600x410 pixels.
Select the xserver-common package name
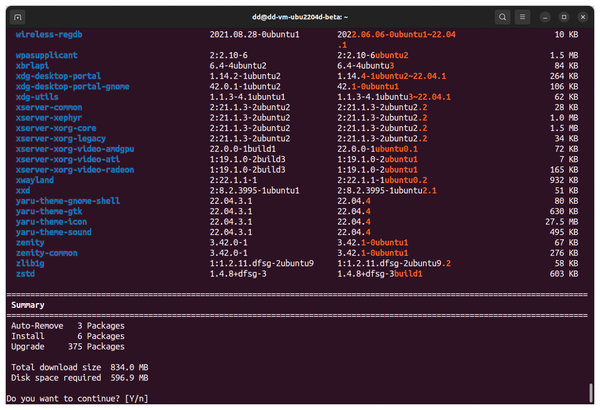tap(49, 107)
